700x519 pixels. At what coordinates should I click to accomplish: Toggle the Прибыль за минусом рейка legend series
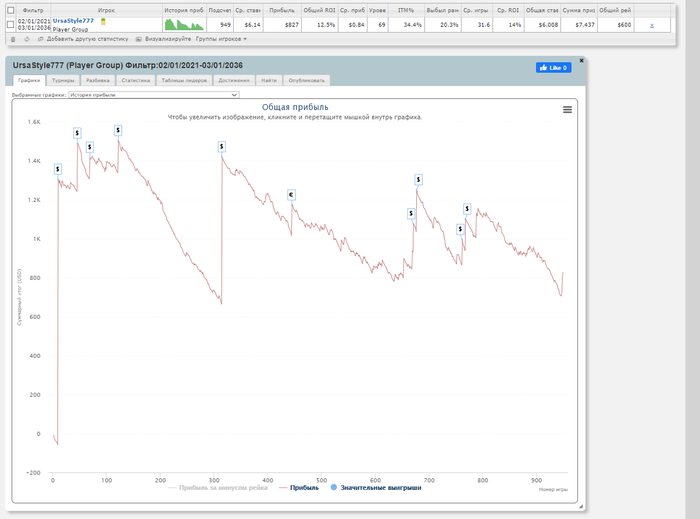tap(218, 488)
